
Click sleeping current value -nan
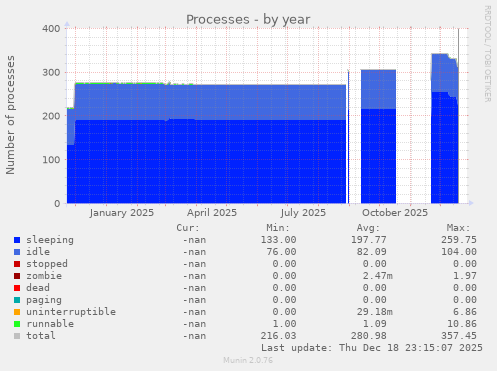(194, 240)
